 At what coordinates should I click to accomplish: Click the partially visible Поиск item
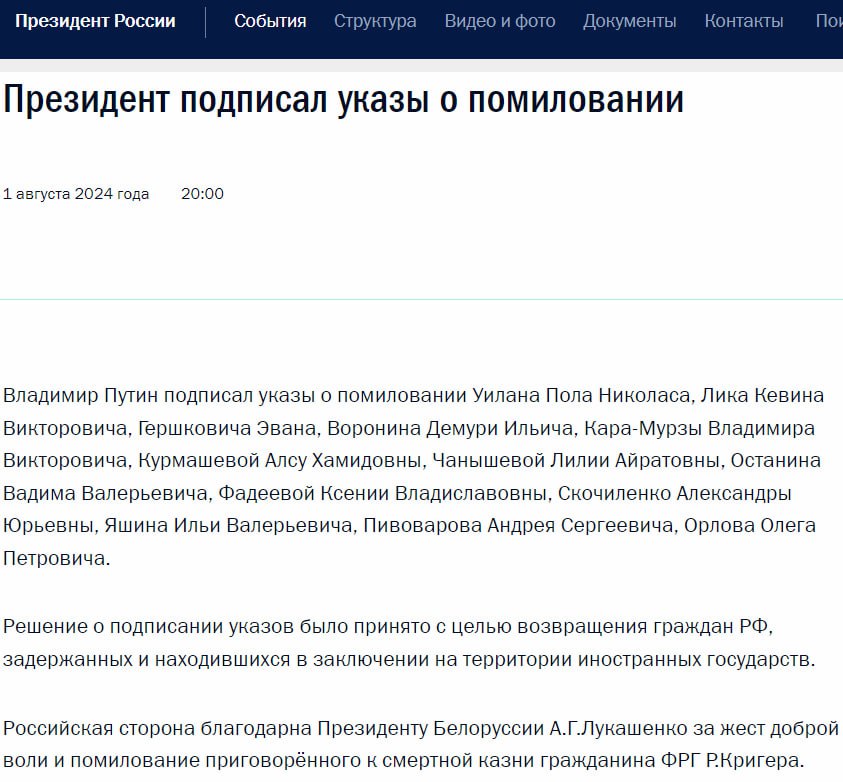click(x=828, y=21)
